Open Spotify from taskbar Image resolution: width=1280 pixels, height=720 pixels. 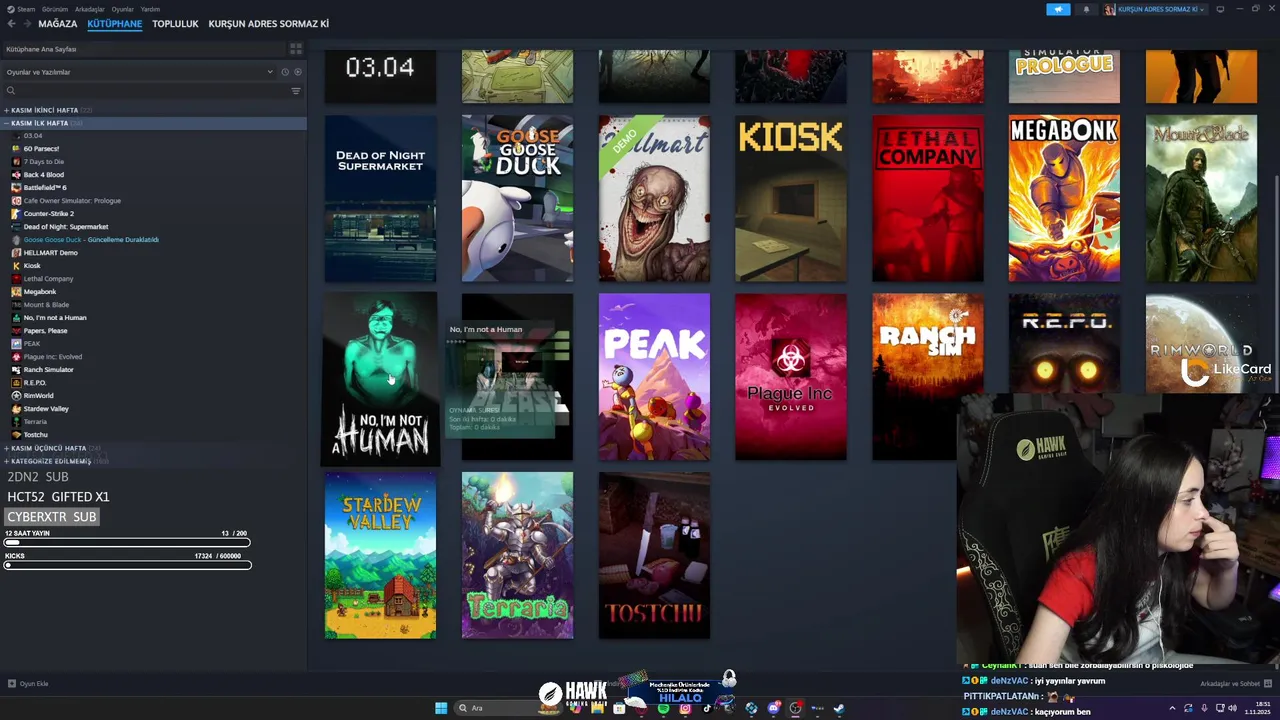pos(663,708)
